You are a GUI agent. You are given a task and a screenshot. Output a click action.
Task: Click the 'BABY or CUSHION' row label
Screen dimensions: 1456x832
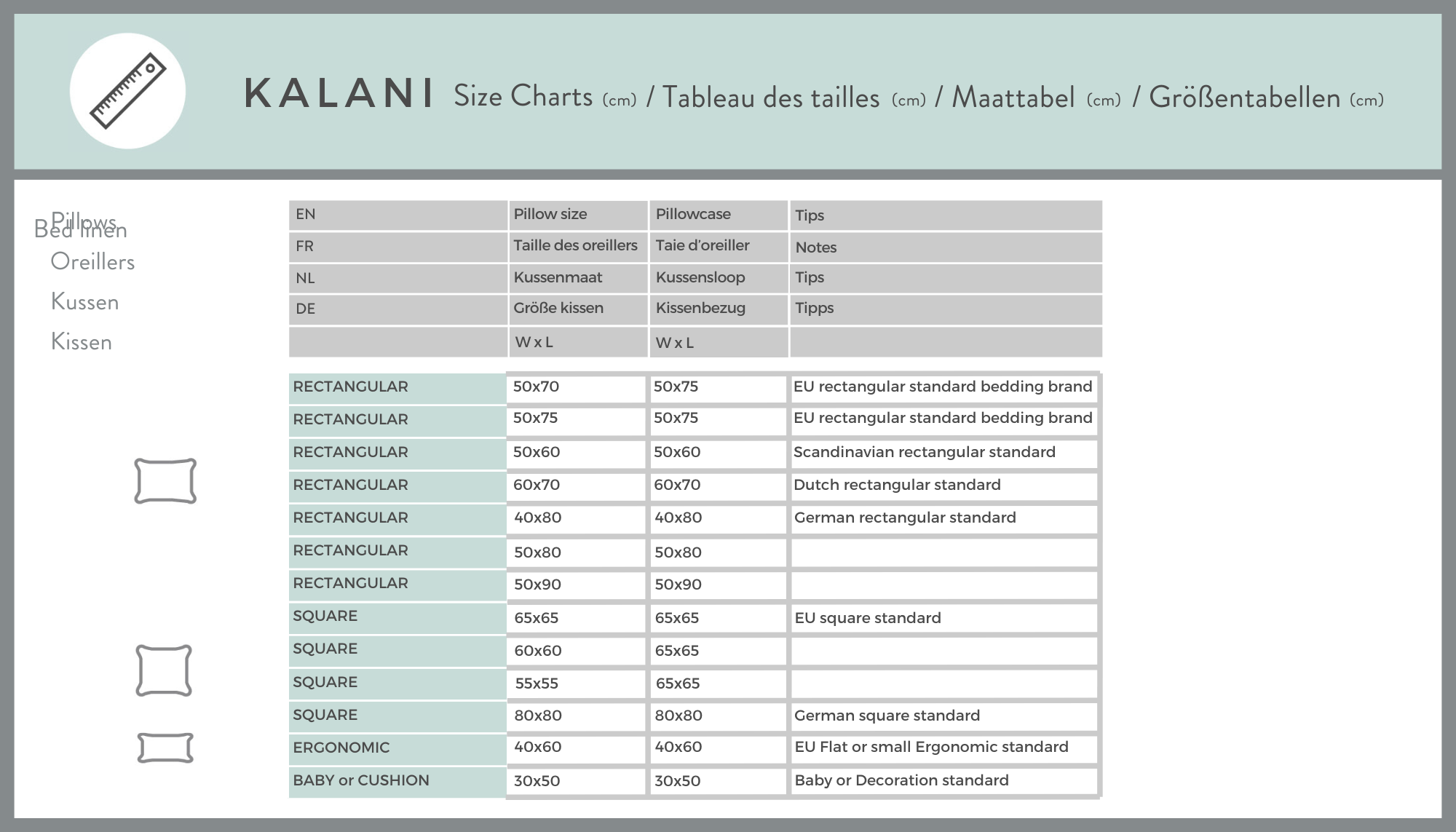(x=397, y=782)
